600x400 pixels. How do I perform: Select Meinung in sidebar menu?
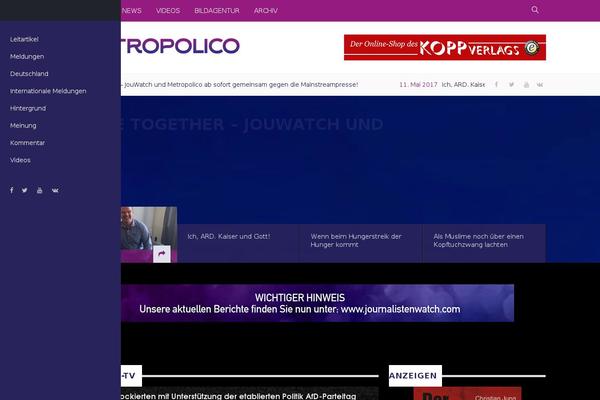(23, 126)
